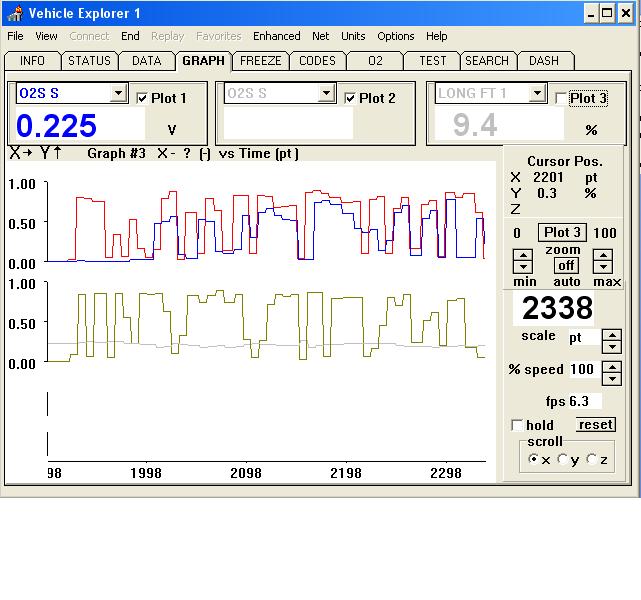This screenshot has width=641, height=600.
Task: Switch to the CODES tab
Action: pyautogui.click(x=317, y=61)
